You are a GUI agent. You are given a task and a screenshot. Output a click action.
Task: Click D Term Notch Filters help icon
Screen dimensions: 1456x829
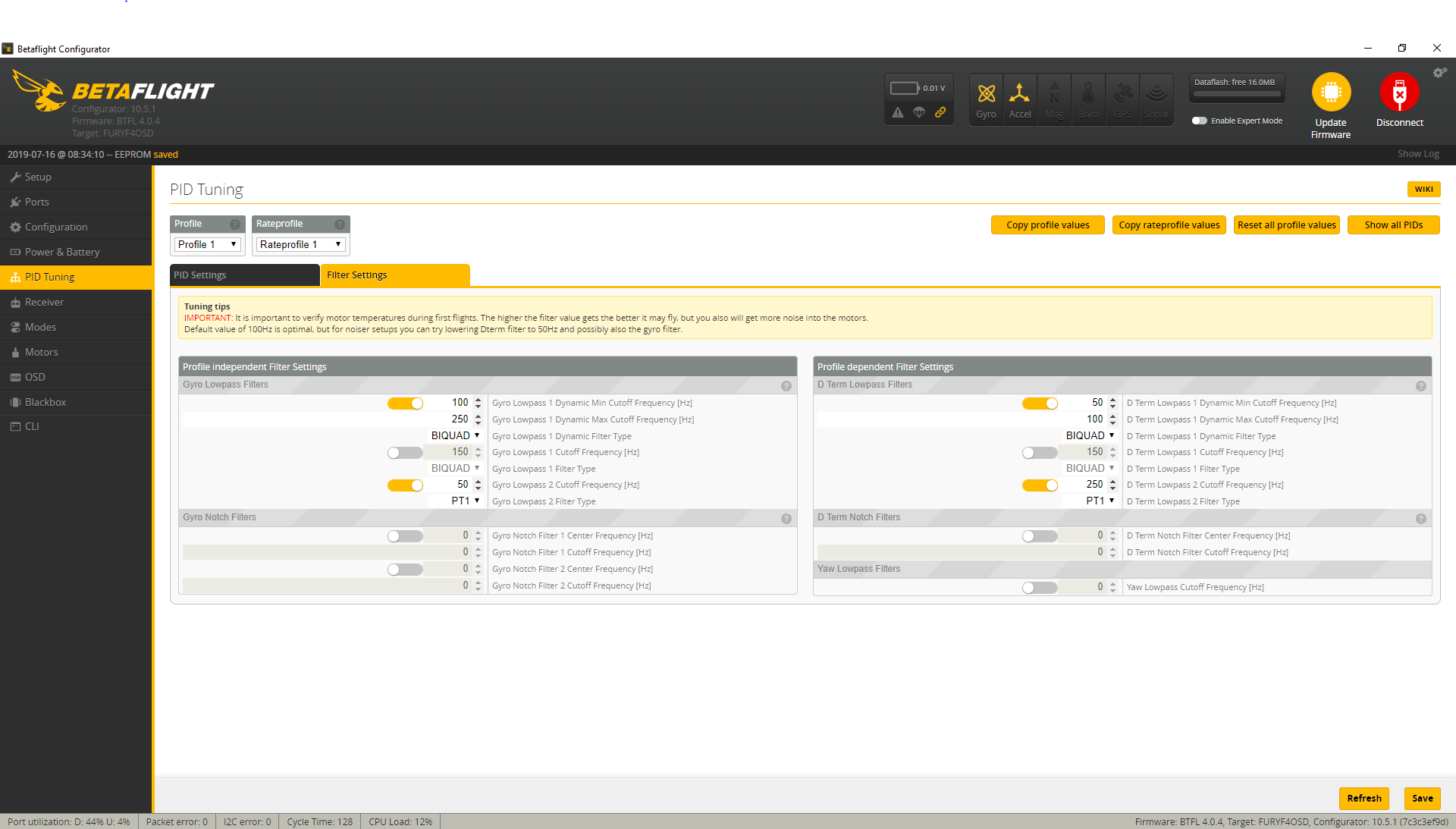1421,519
